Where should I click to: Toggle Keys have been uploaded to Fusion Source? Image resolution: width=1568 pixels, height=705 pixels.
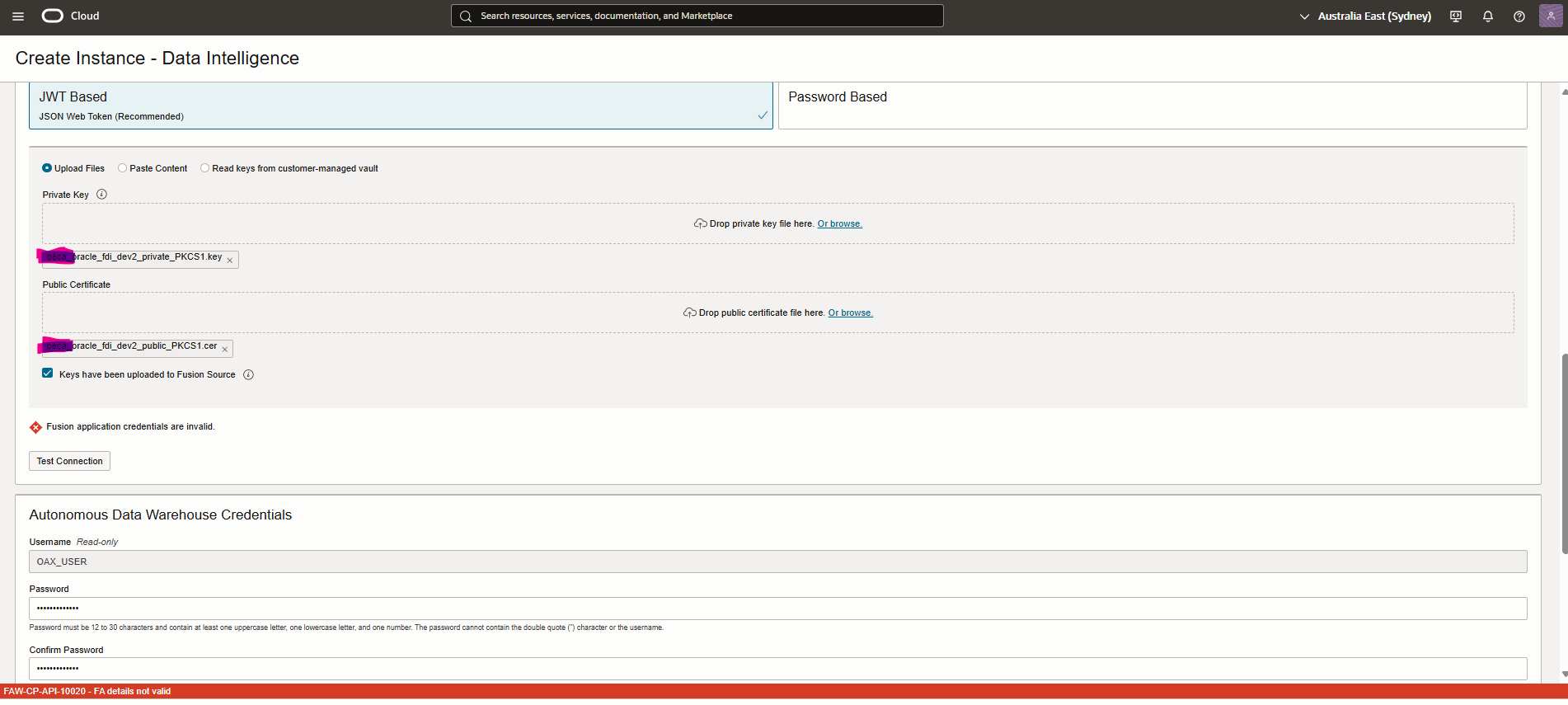coord(48,374)
